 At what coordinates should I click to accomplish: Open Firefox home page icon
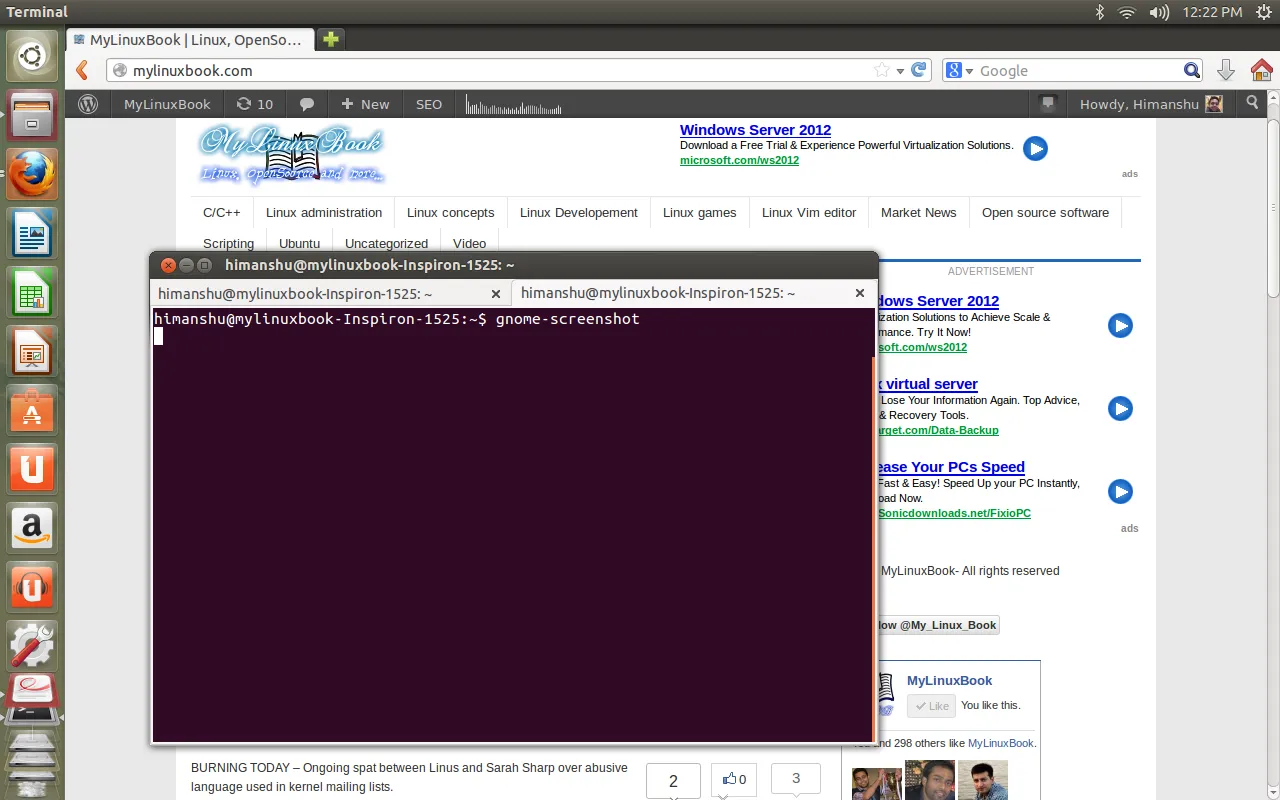[1261, 70]
